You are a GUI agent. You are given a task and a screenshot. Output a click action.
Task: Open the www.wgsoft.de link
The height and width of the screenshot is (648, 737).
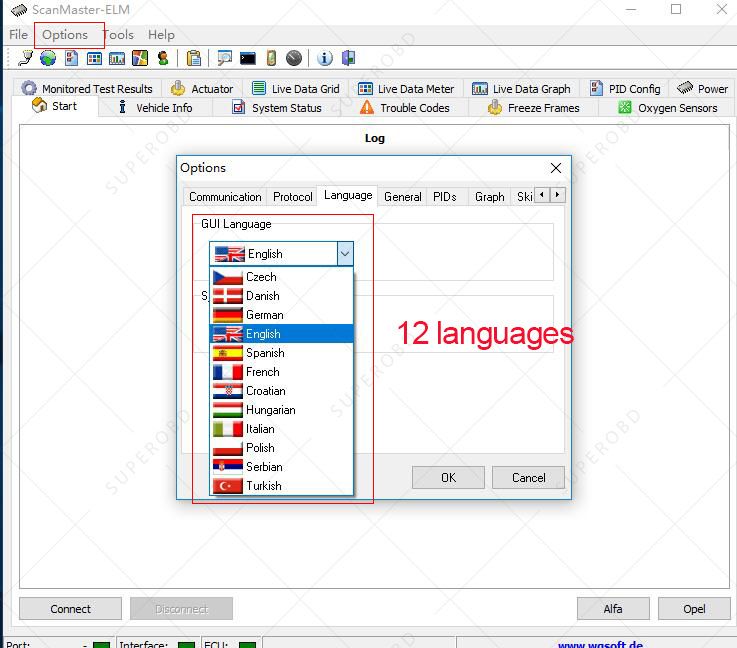click(600, 644)
